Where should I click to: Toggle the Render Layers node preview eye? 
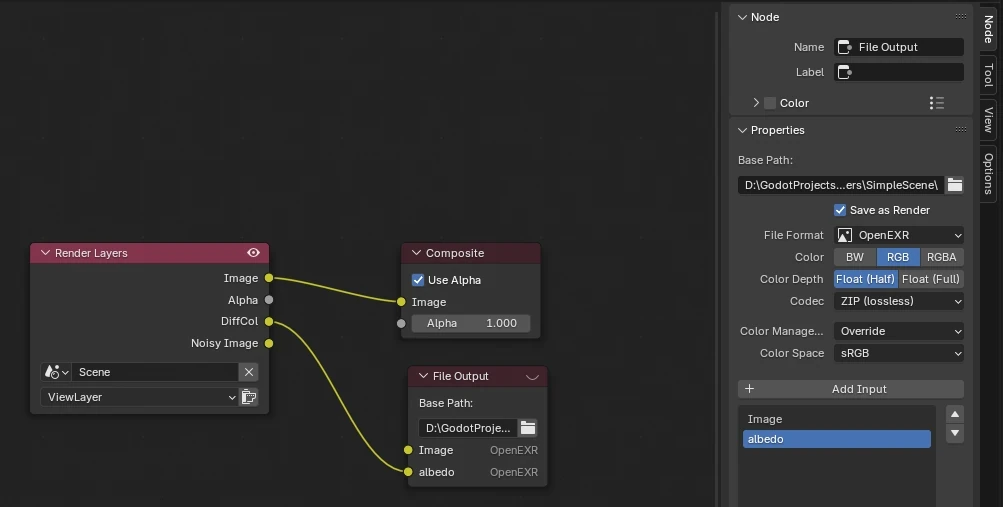(x=253, y=253)
